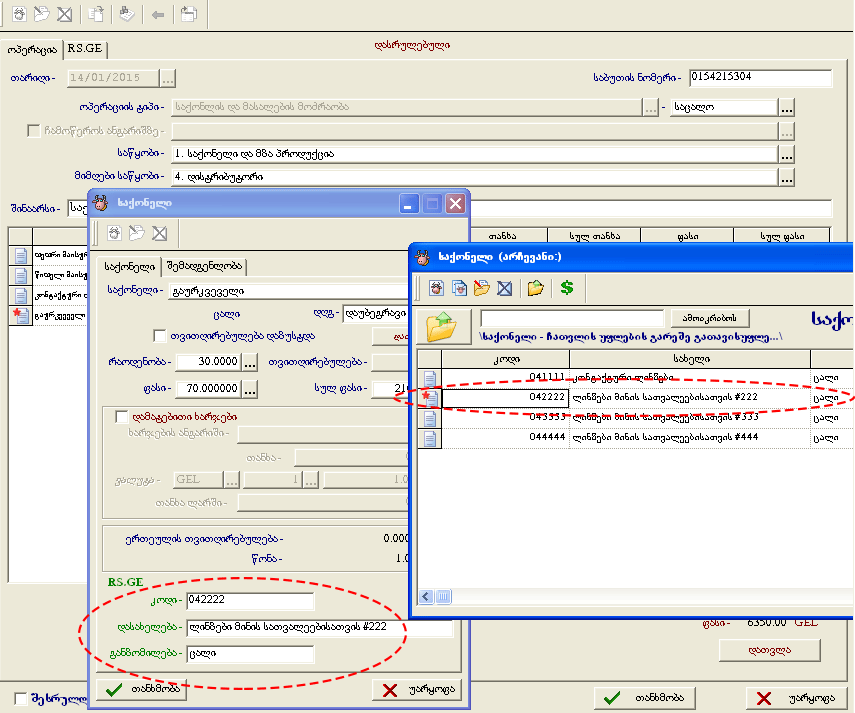Click the სახელი column header in the selection window
Screen dimensions: 855x713
[690, 359]
